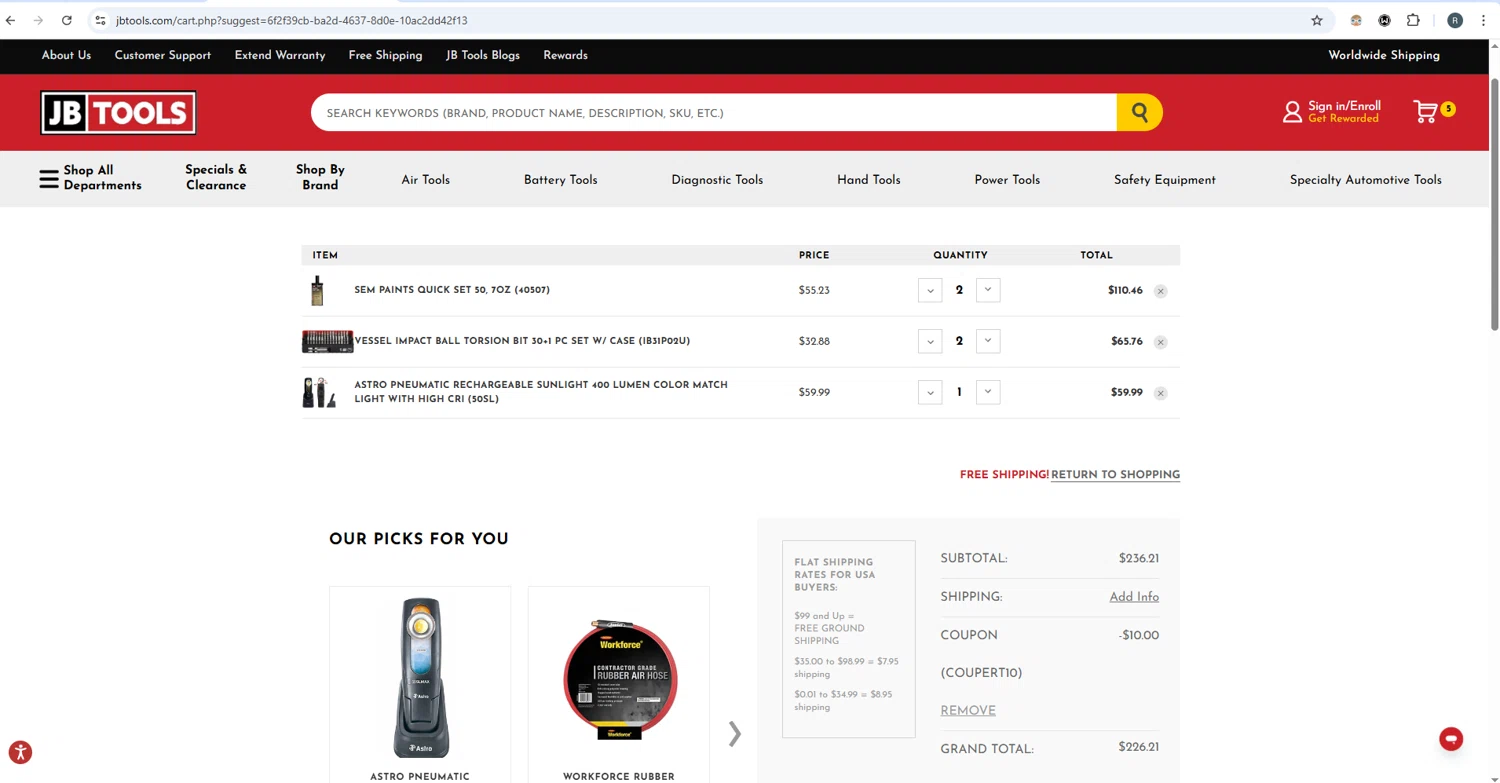Focus the search keywords field
Screen dimensions: 1500x783
[713, 113]
